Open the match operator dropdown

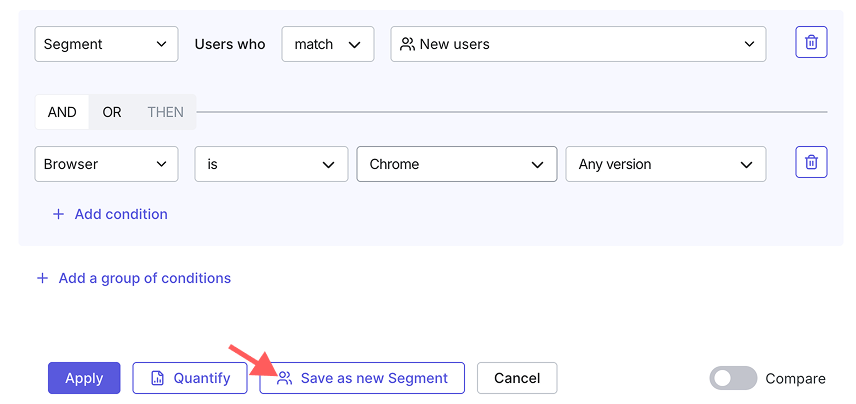coord(328,44)
